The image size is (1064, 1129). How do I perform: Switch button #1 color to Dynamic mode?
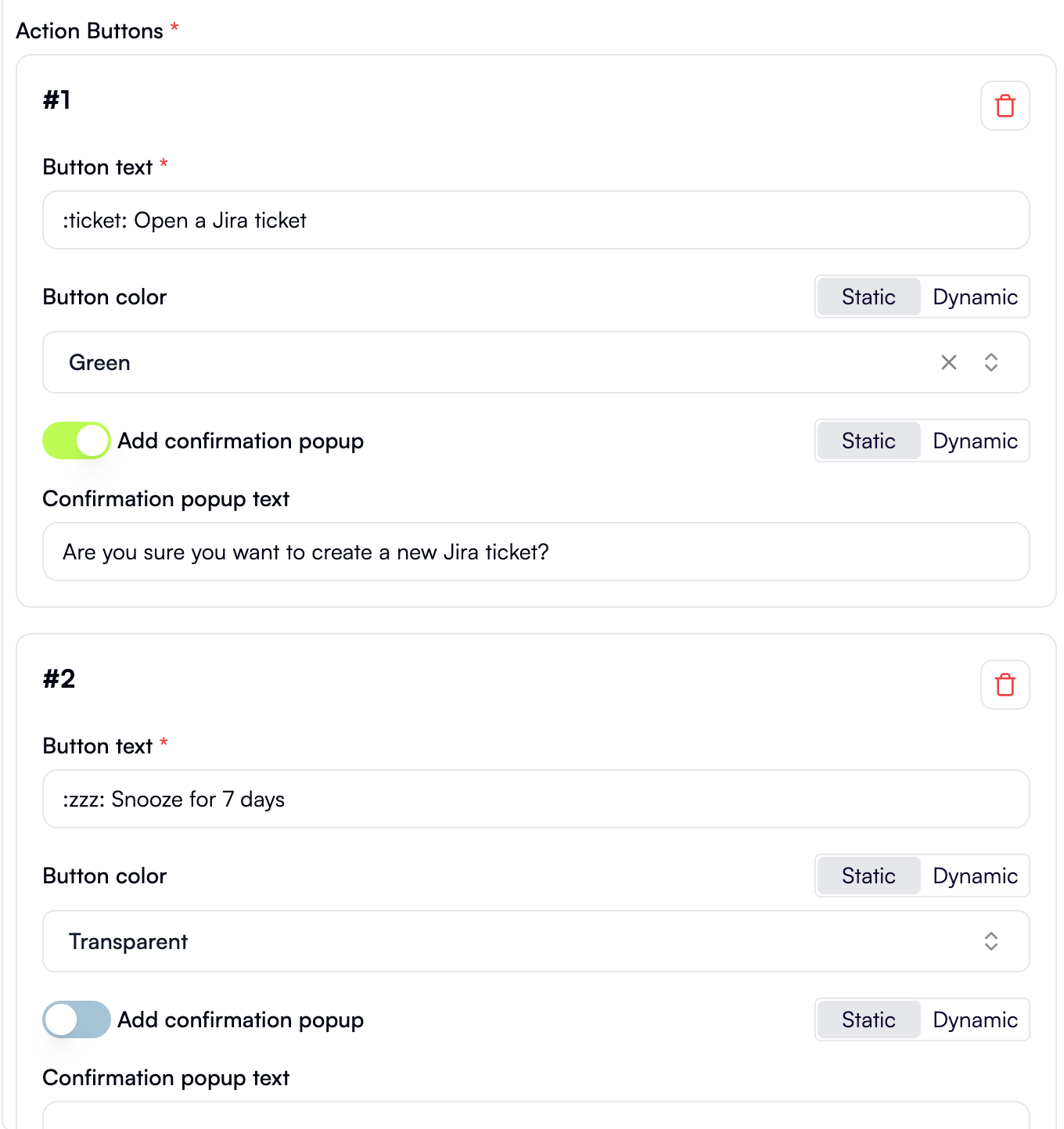point(975,297)
